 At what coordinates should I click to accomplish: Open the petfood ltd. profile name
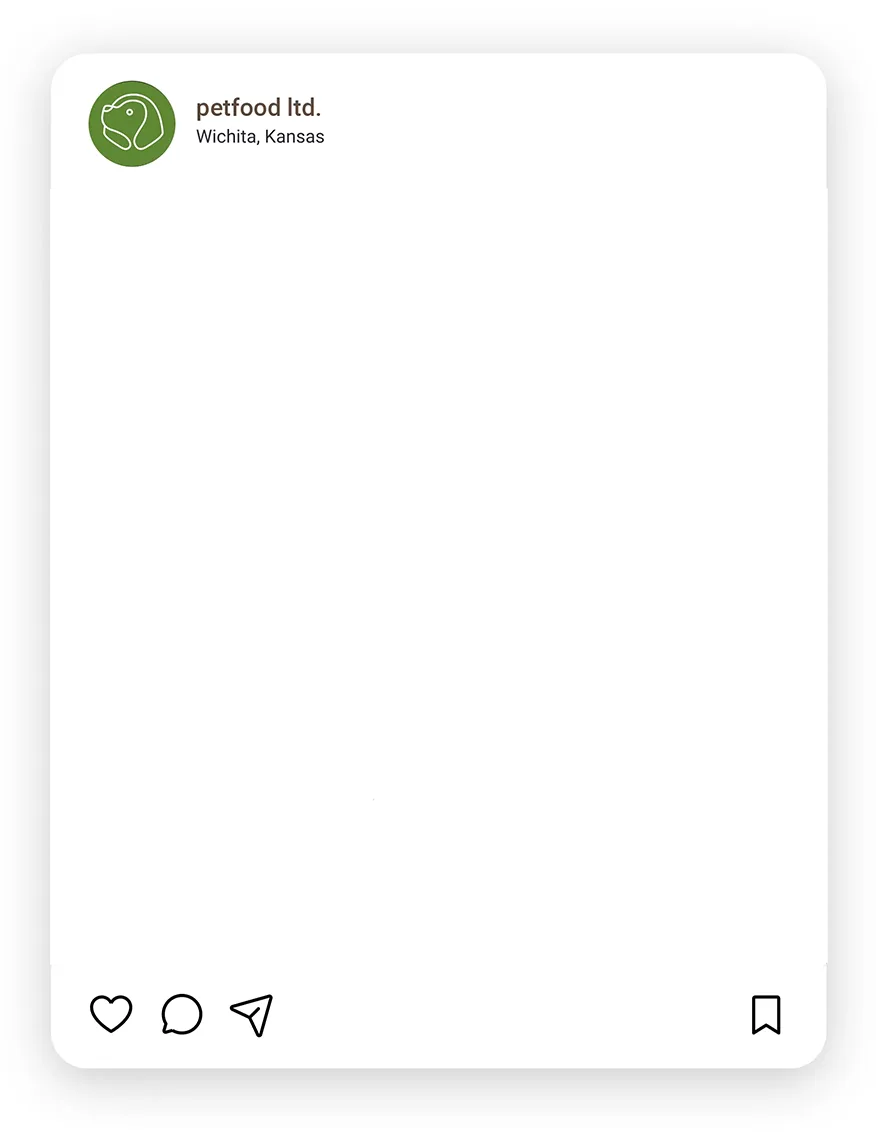coord(258,108)
